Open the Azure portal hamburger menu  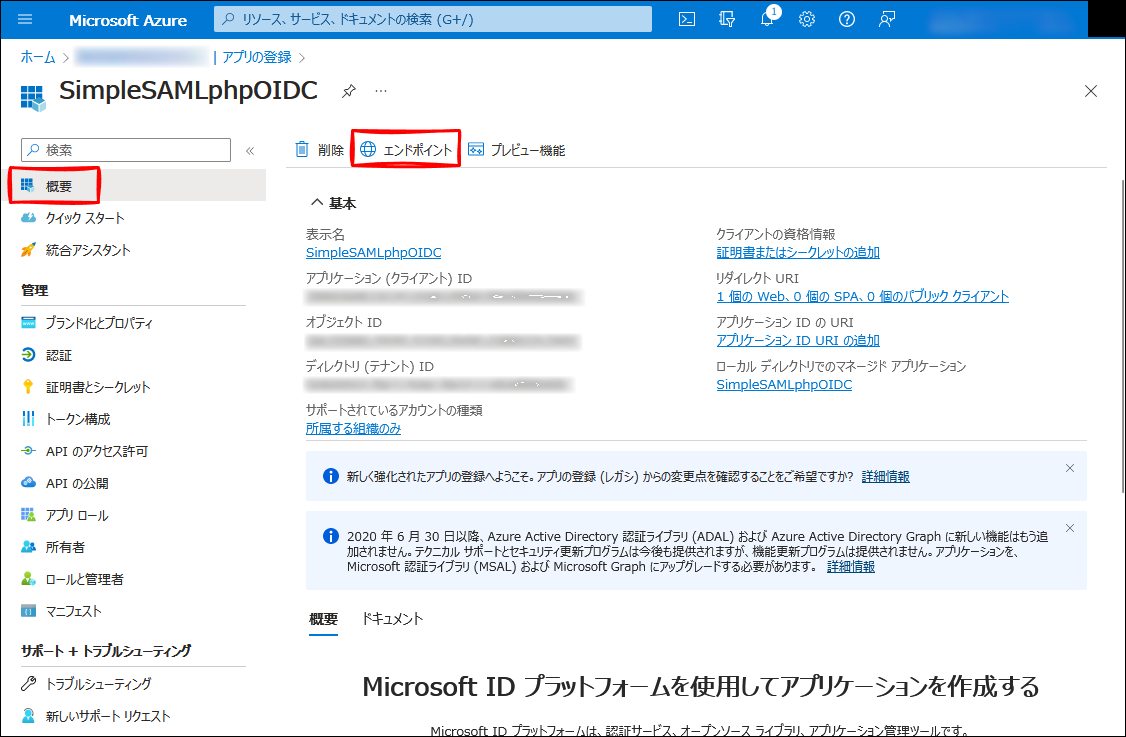pyautogui.click(x=26, y=19)
